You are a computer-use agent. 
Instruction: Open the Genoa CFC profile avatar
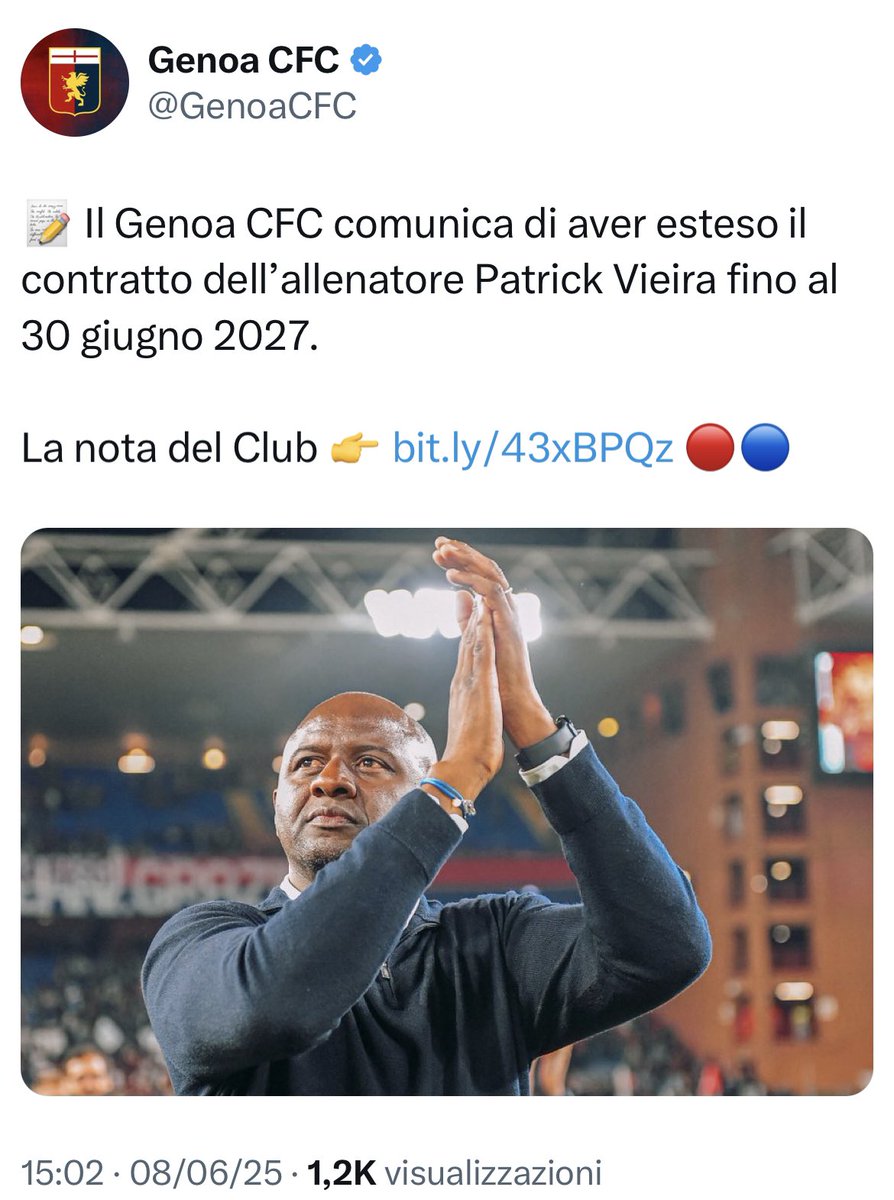pyautogui.click(x=75, y=82)
